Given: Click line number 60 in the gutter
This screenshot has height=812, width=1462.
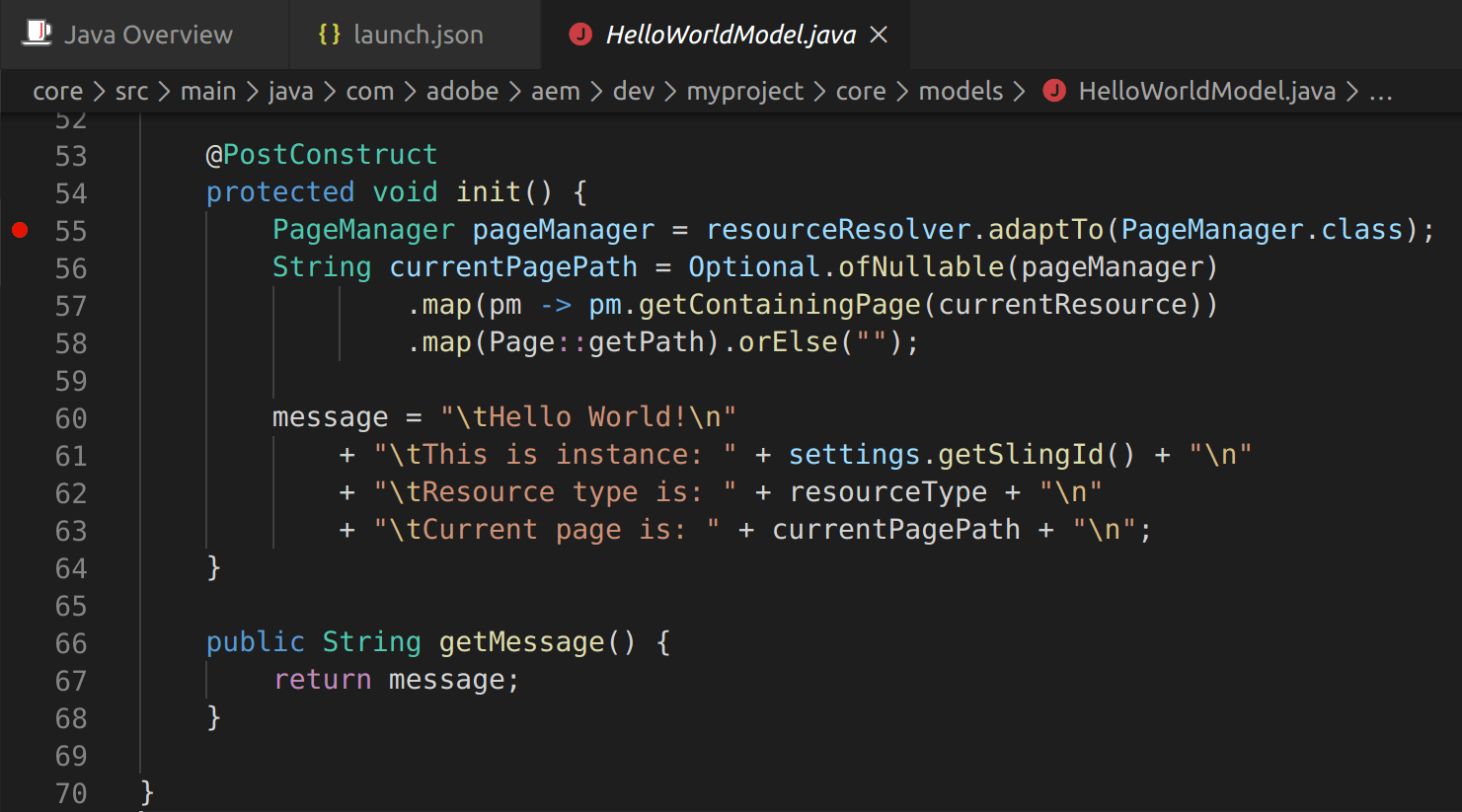Looking at the screenshot, I should coord(71,418).
